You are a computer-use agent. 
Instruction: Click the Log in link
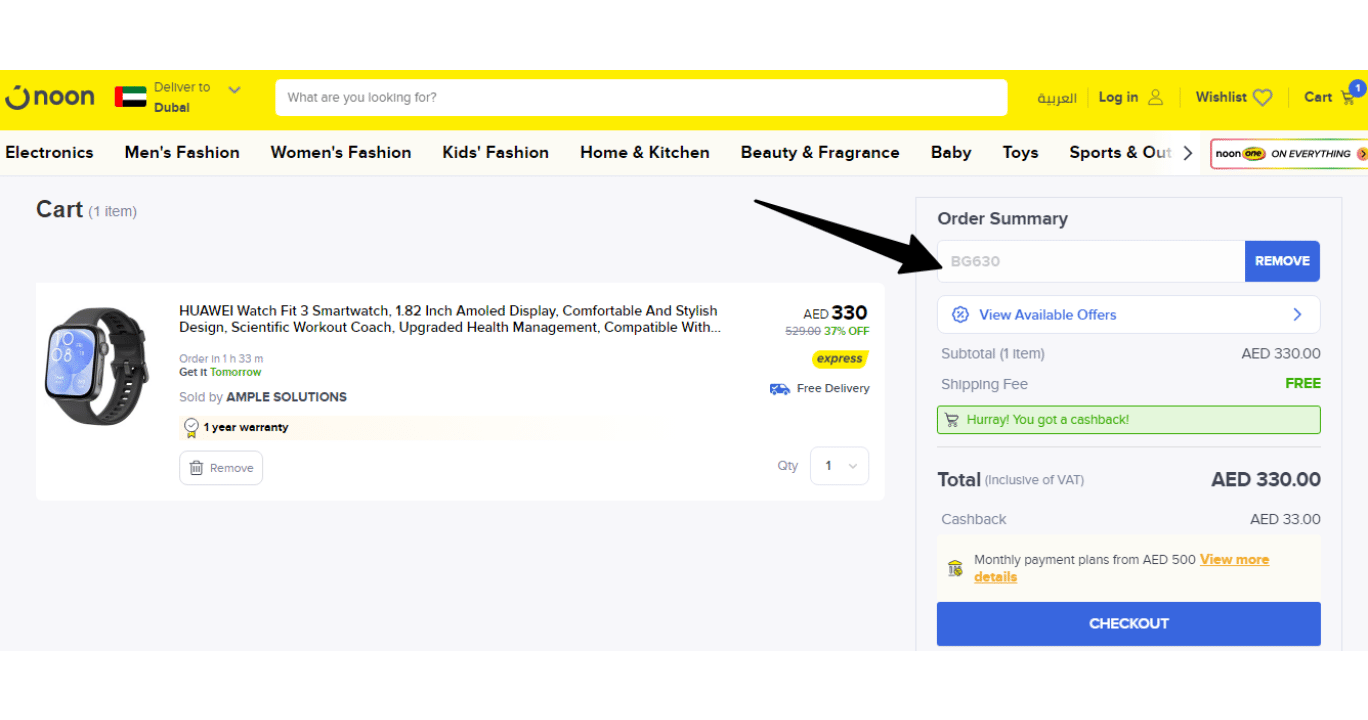click(x=1118, y=97)
